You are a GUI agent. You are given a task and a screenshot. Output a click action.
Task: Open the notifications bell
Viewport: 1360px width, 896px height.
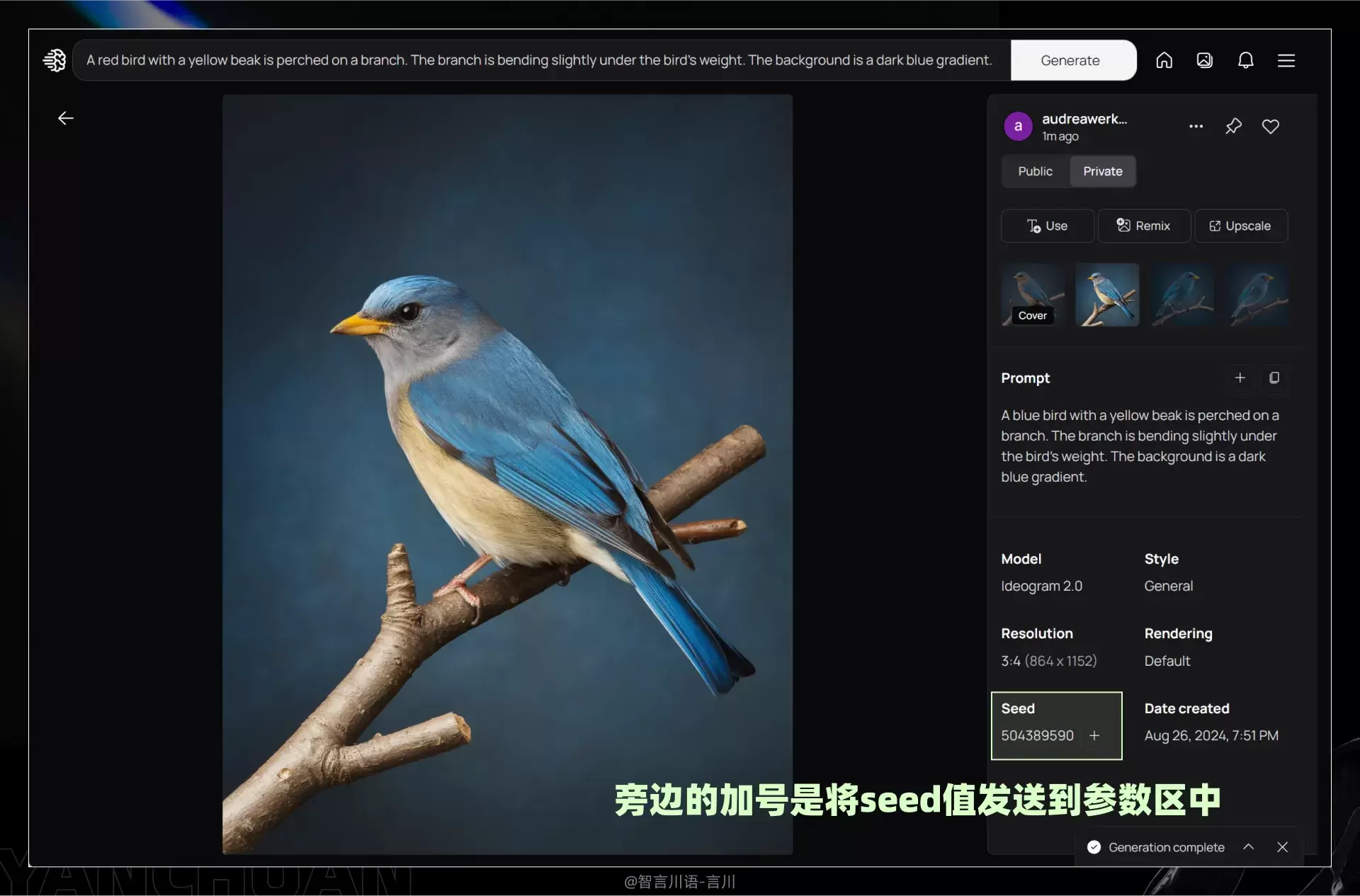[1245, 60]
